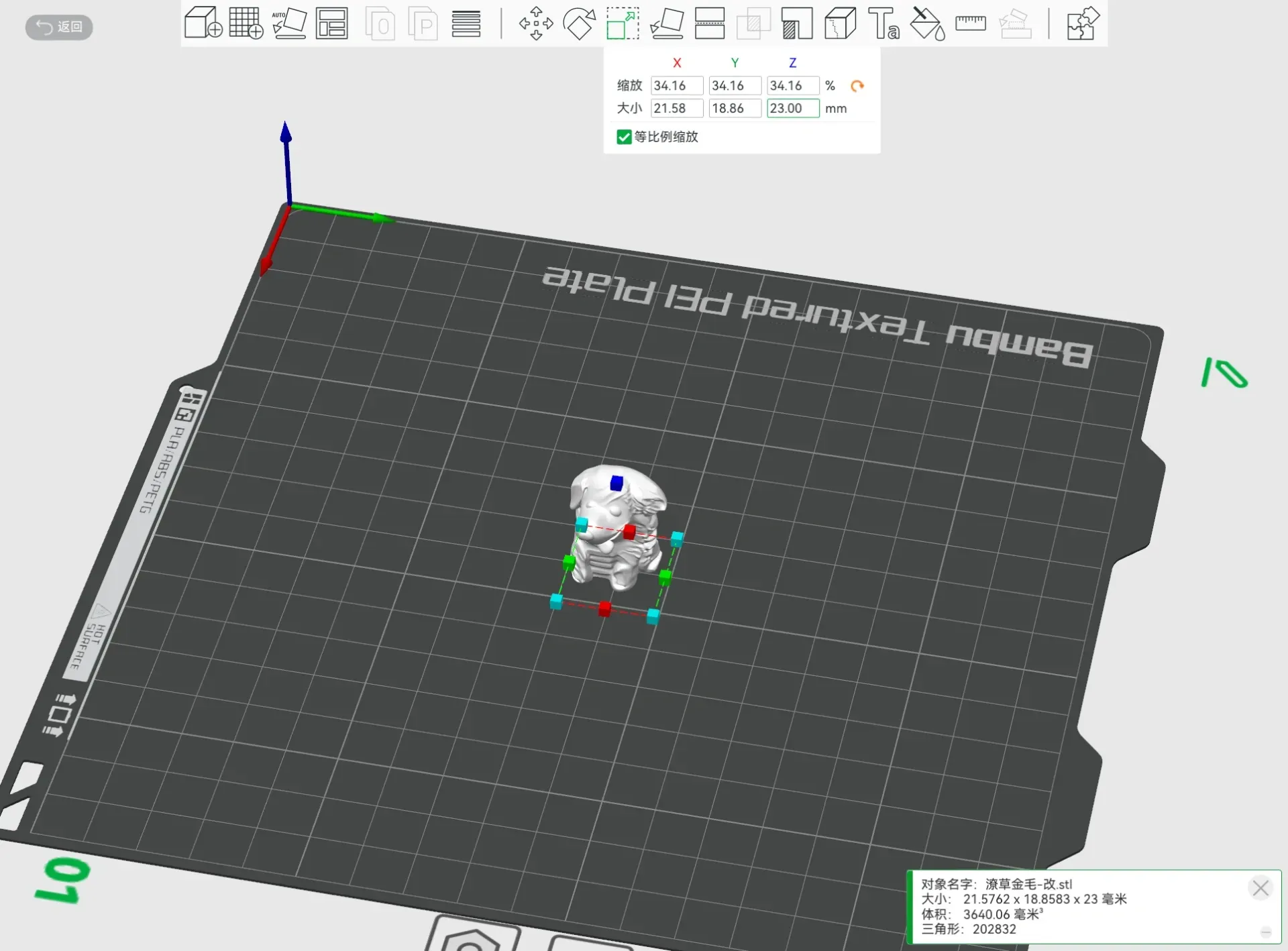Open the Assembly view puzzle icon
Viewport: 1288px width, 951px height.
tap(1083, 23)
